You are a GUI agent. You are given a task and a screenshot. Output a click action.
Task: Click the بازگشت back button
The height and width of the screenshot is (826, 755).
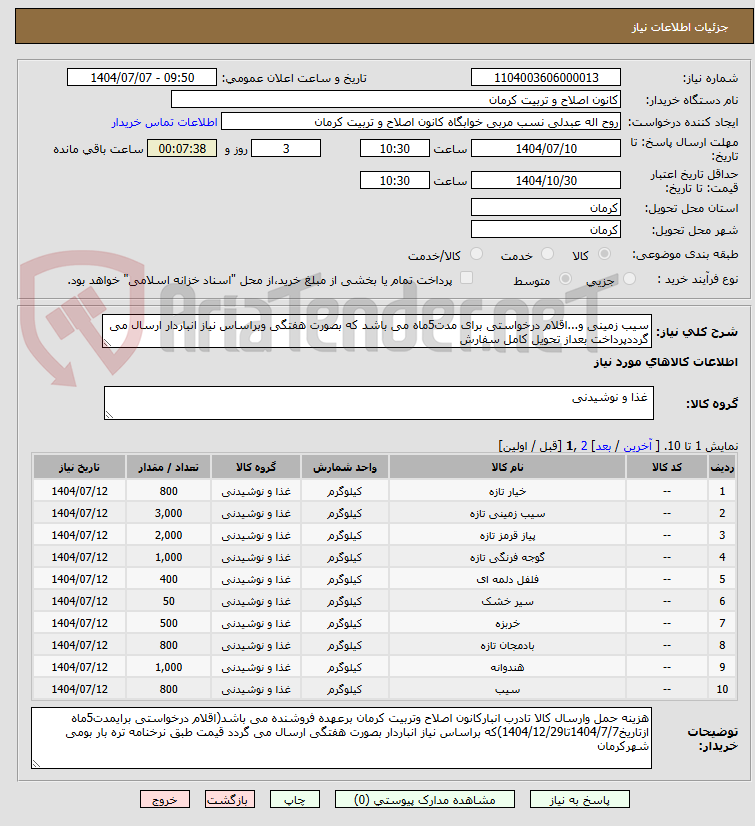tap(229, 800)
